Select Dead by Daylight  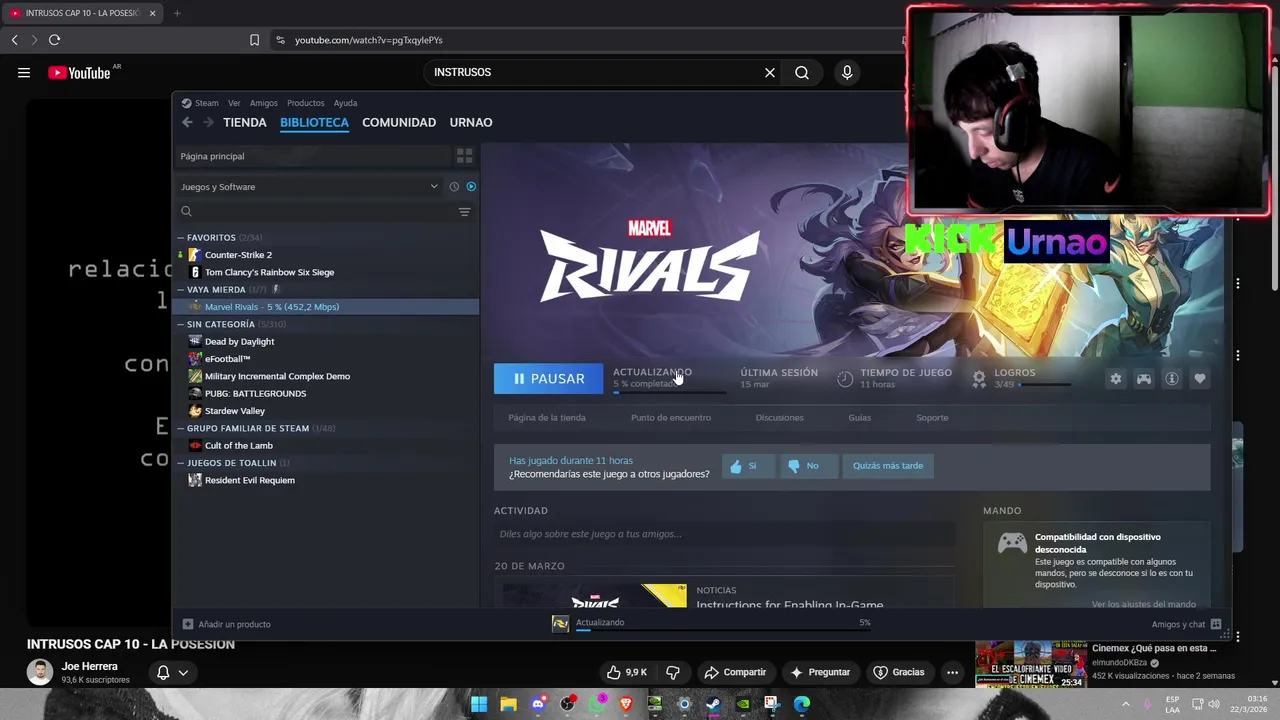239,342
